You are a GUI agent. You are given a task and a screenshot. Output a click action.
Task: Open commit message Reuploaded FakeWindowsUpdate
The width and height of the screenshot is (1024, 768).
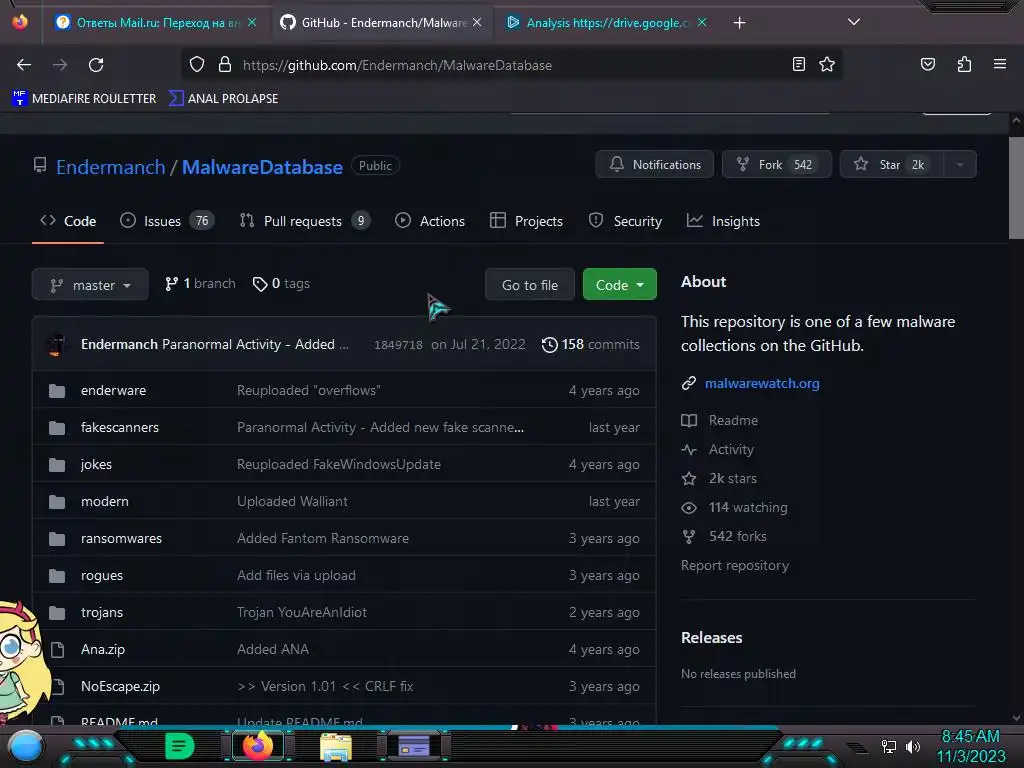click(339, 464)
